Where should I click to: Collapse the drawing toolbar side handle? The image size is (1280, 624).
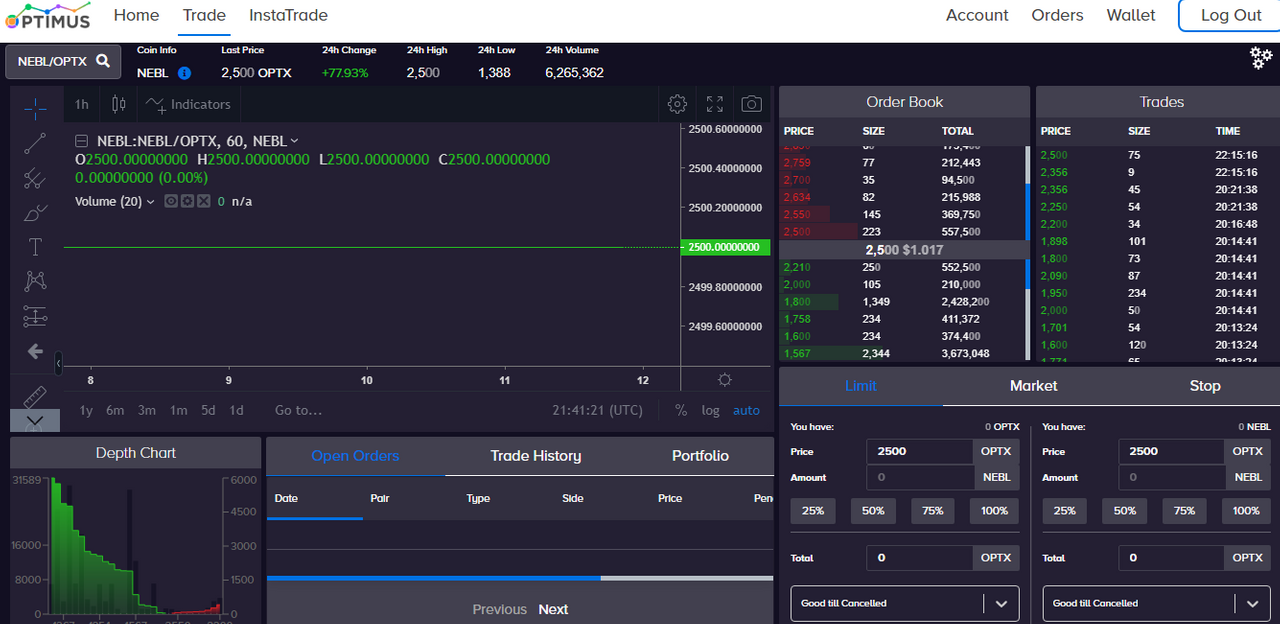[x=58, y=362]
